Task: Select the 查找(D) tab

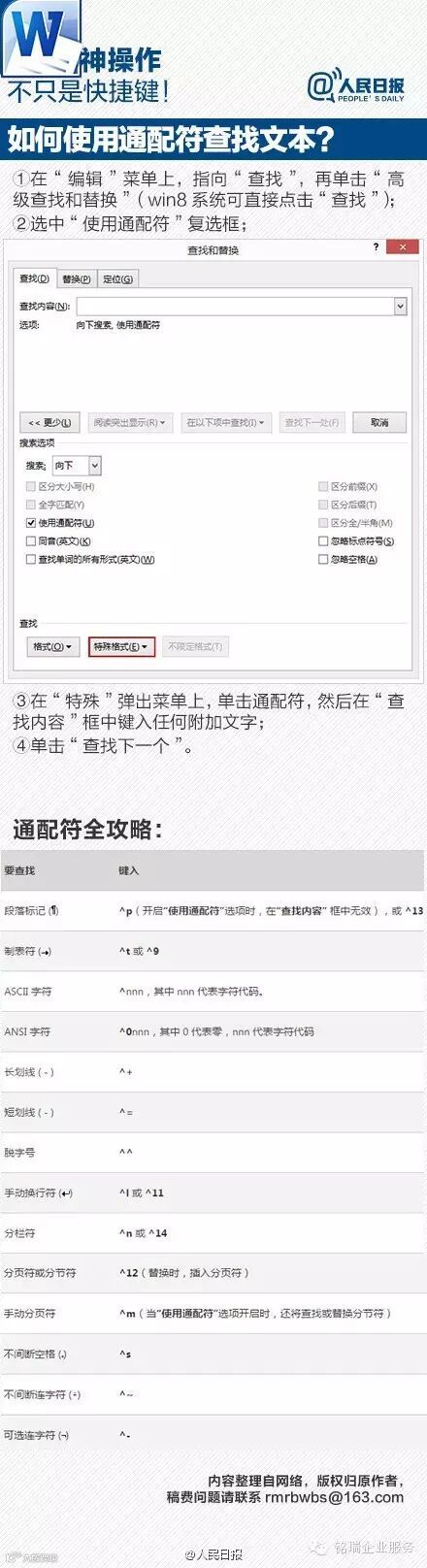Action: [35, 278]
